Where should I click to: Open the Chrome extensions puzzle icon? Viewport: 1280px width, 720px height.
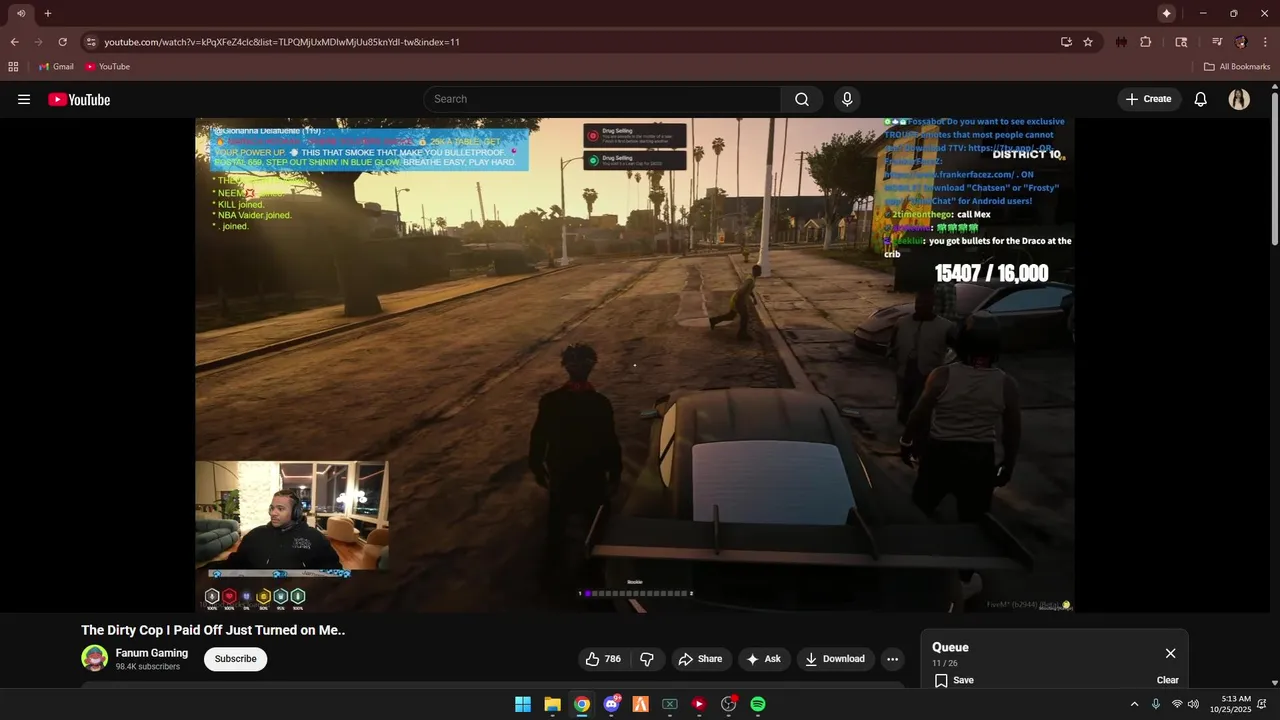coord(1146,42)
